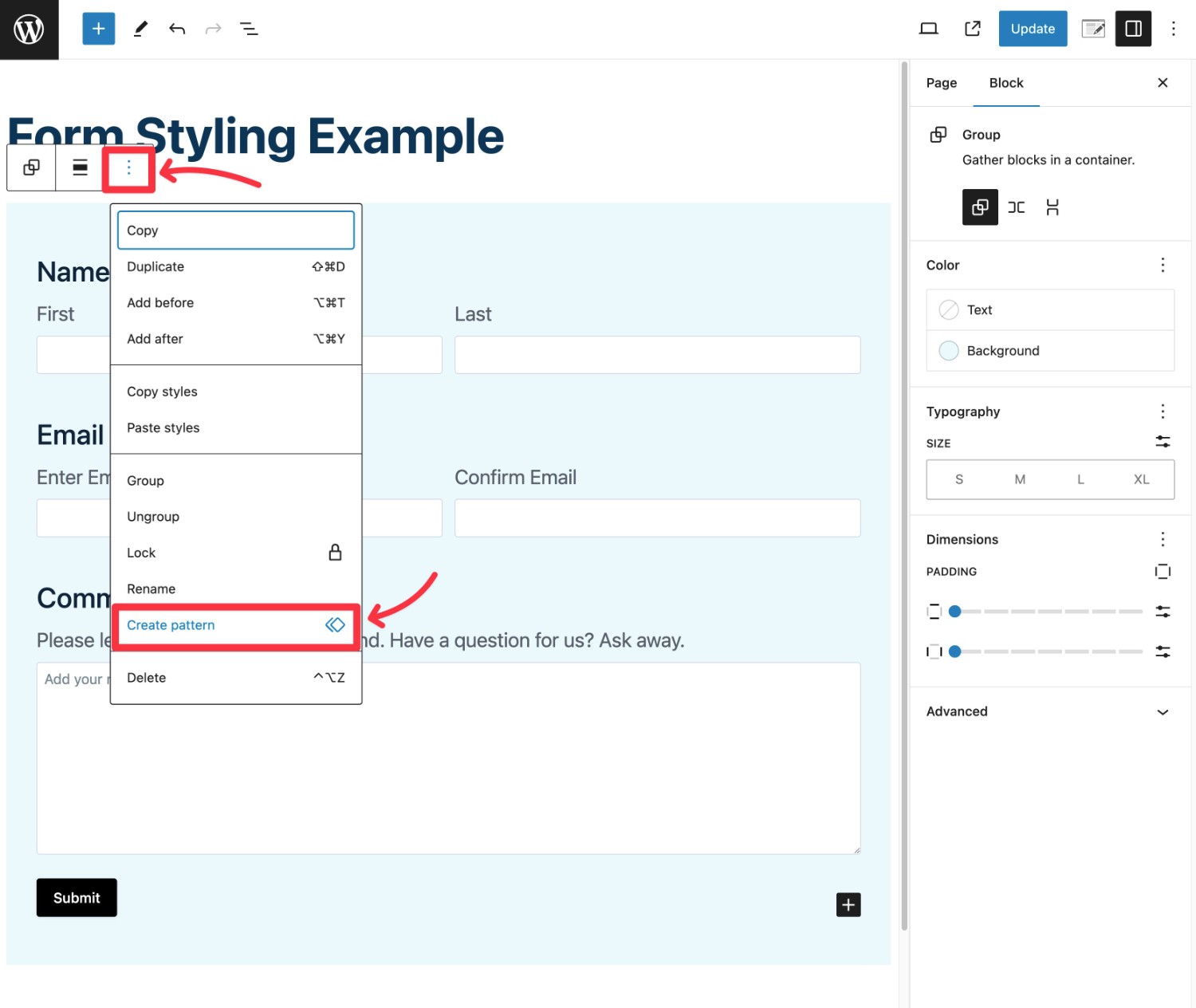1196x1008 pixels.
Task: Open typography size settings icon
Action: click(x=1162, y=441)
